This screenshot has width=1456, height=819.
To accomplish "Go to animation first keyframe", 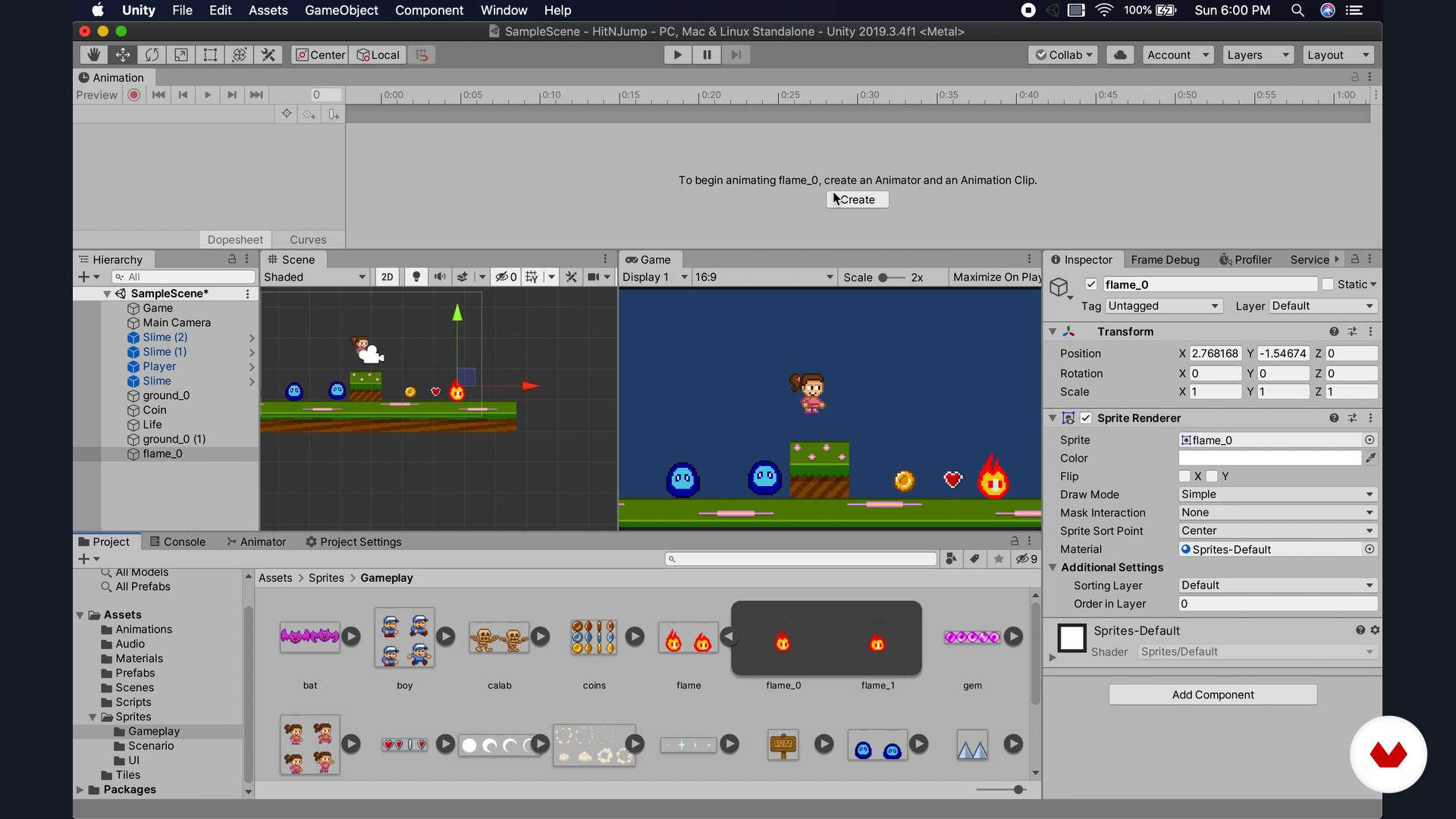I will pyautogui.click(x=158, y=95).
